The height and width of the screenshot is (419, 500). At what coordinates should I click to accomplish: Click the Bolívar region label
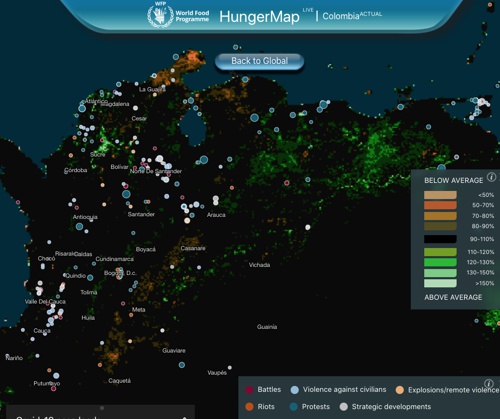119,167
